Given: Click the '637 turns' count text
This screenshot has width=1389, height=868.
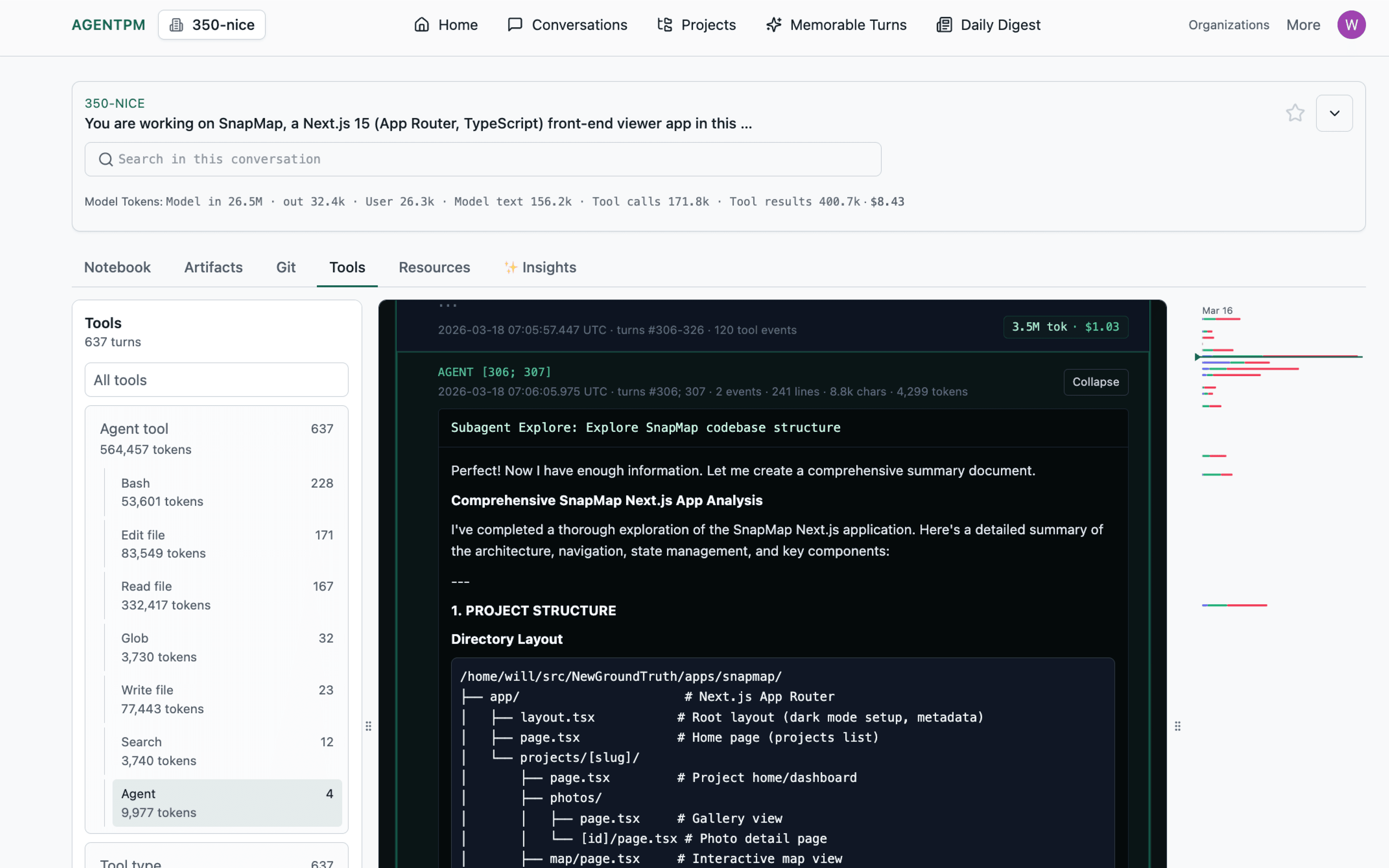Looking at the screenshot, I should (112, 342).
